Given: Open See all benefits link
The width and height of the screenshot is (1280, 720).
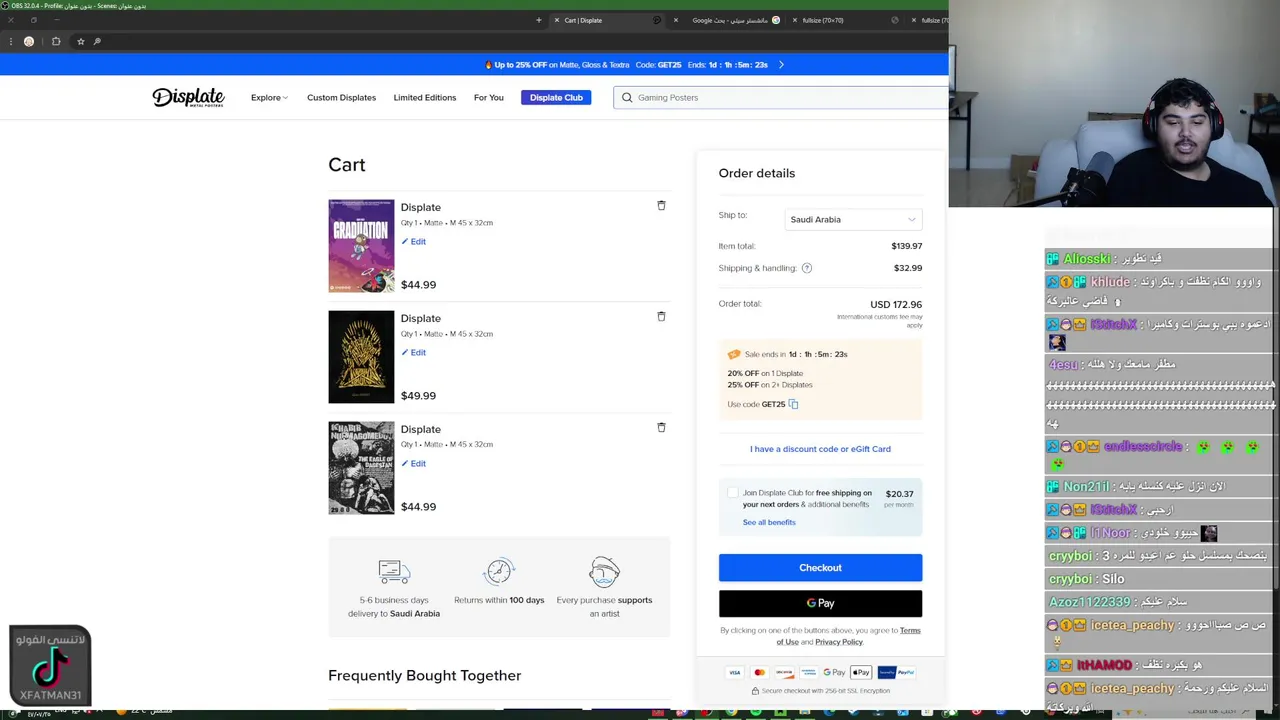Looking at the screenshot, I should click(769, 522).
